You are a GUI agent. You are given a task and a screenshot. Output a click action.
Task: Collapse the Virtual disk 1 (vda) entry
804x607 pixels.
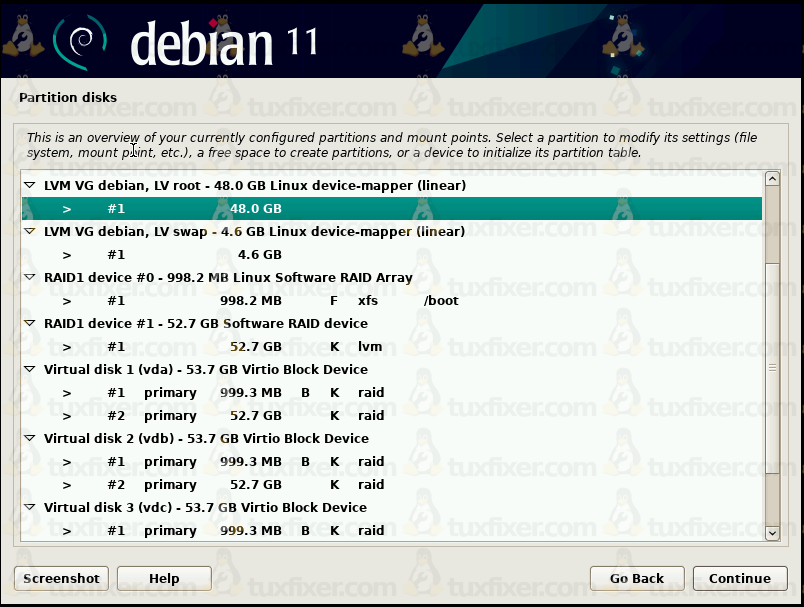[29, 370]
